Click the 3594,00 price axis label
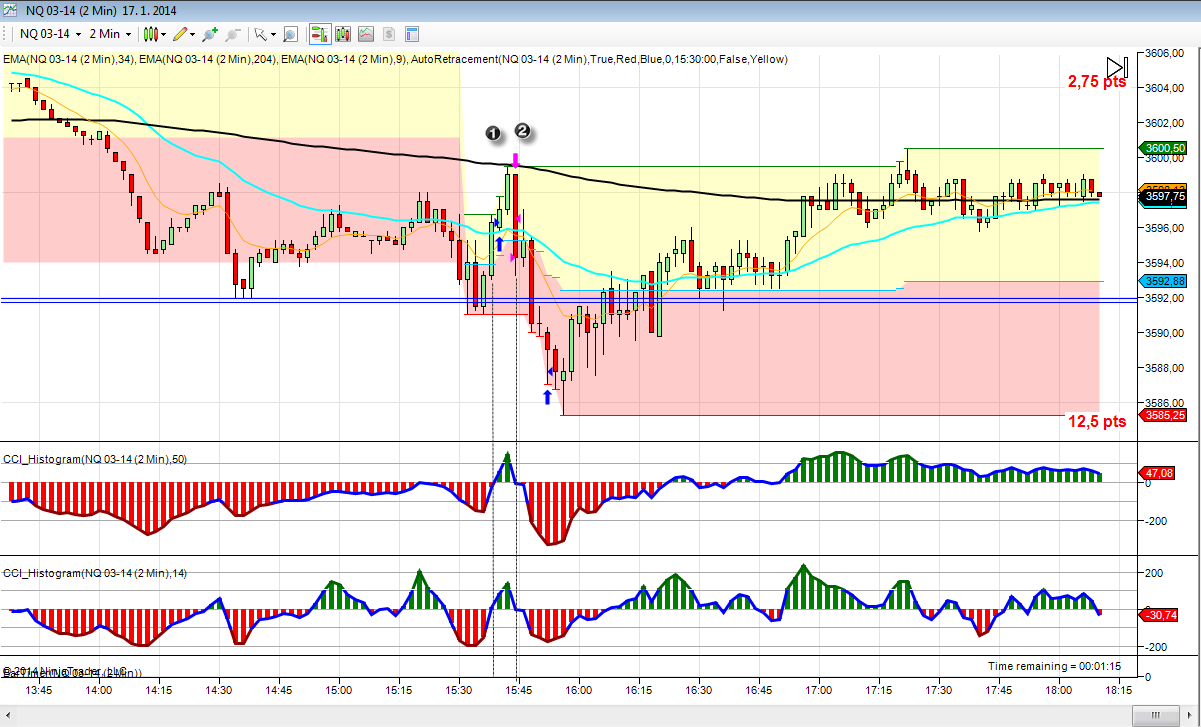Image resolution: width=1201 pixels, height=727 pixels. coord(1166,263)
